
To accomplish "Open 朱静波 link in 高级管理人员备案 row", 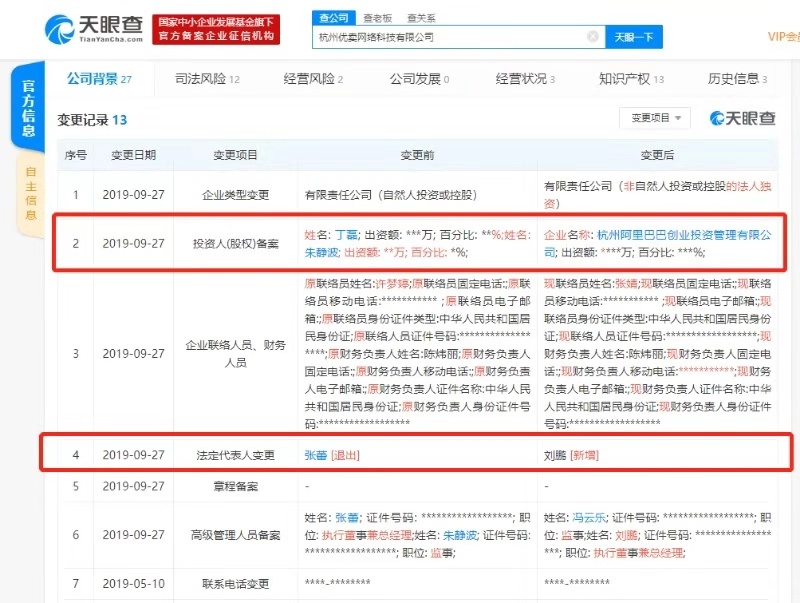I will coord(461,535).
